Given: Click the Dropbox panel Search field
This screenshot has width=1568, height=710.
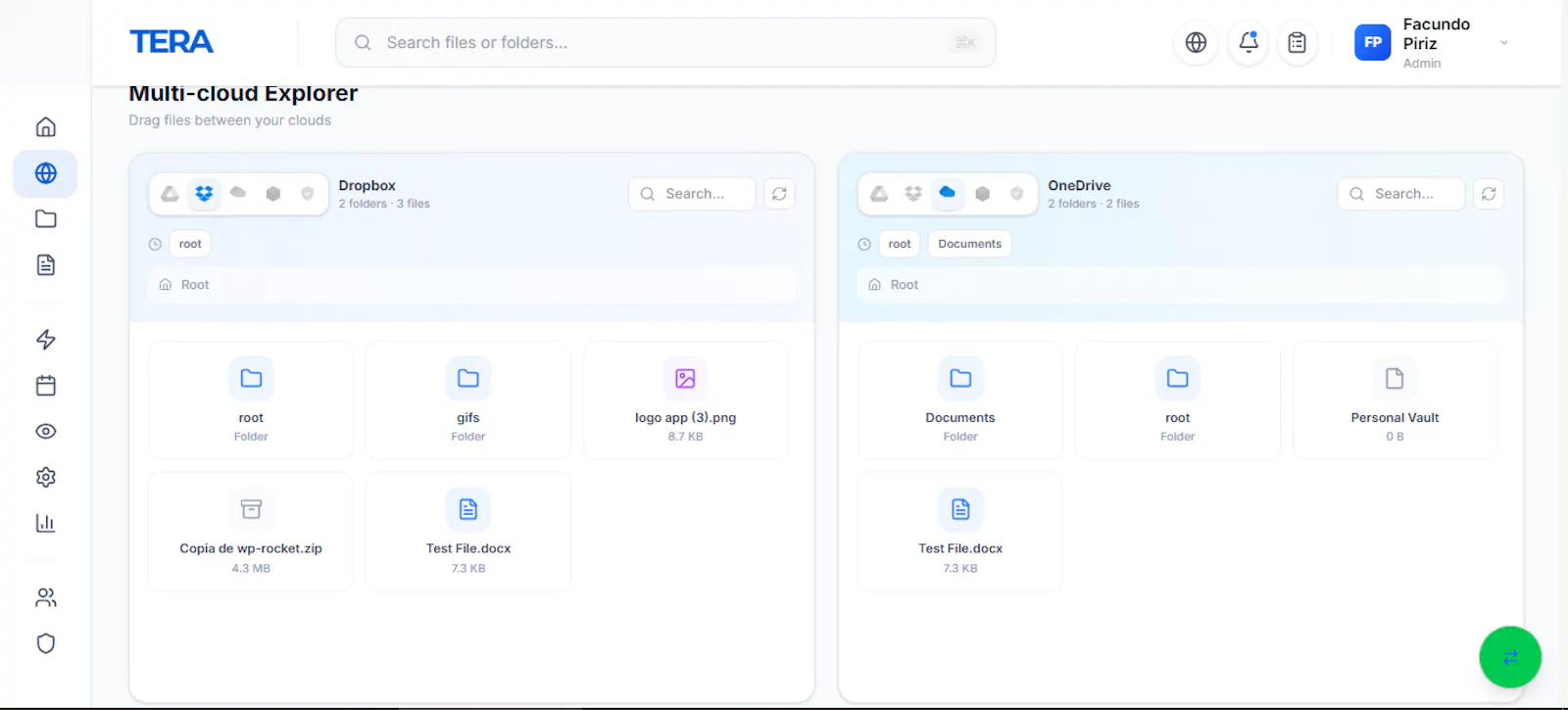Looking at the screenshot, I should click(692, 194).
